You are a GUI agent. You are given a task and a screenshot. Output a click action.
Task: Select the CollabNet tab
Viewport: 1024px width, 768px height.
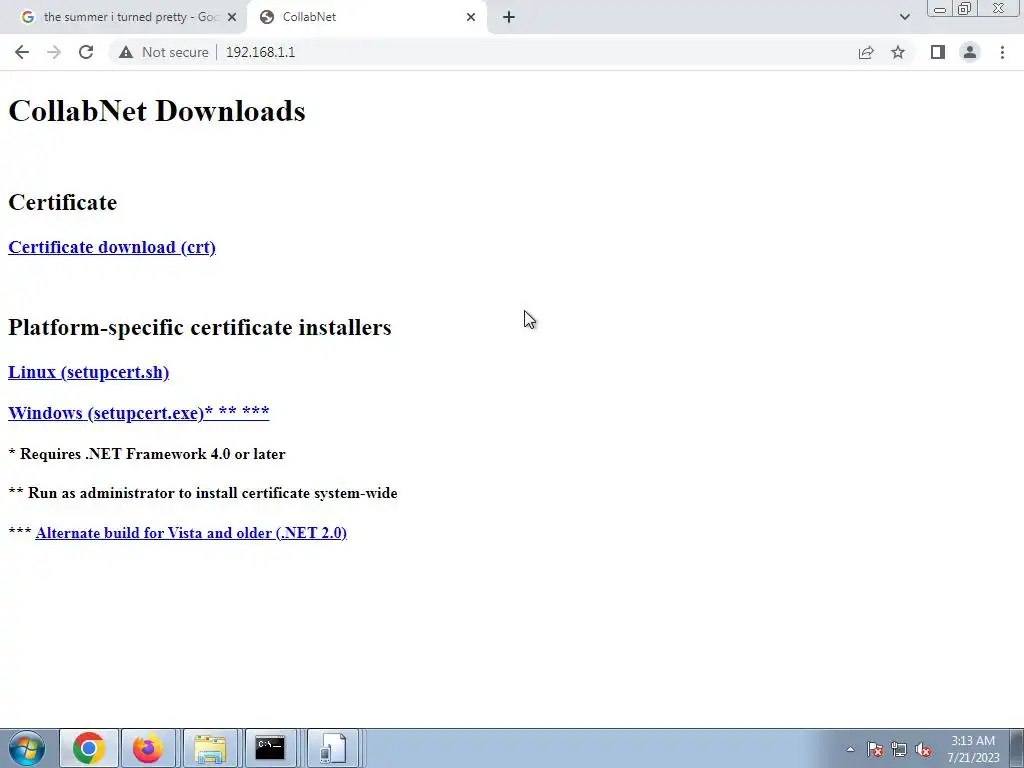[x=366, y=17]
